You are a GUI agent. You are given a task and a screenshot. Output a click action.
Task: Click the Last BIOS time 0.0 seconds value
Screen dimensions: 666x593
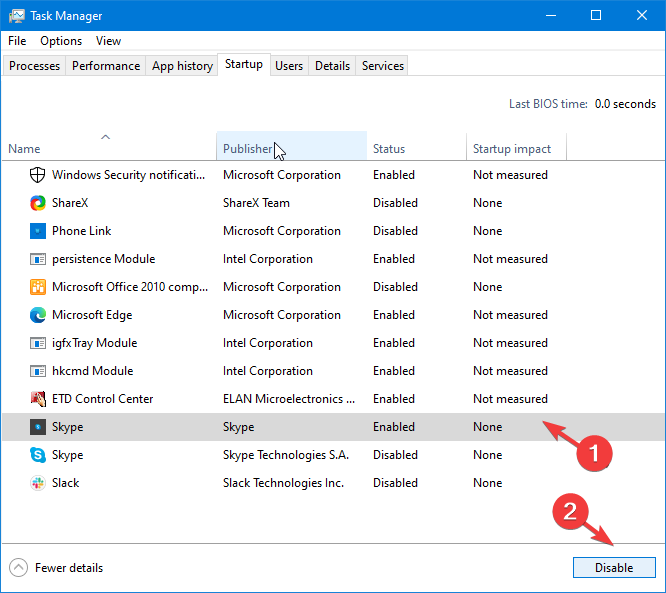pos(625,104)
